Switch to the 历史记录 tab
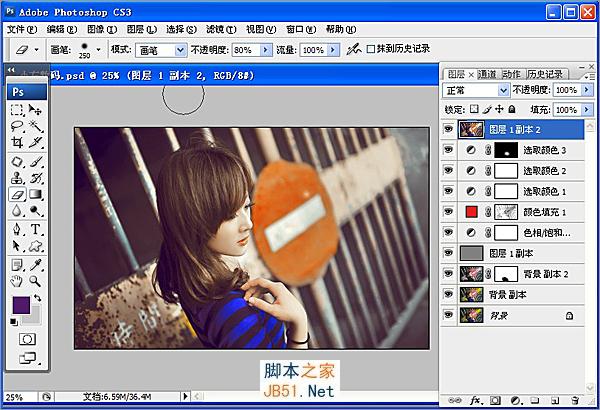This screenshot has width=600, height=410. pos(545,74)
